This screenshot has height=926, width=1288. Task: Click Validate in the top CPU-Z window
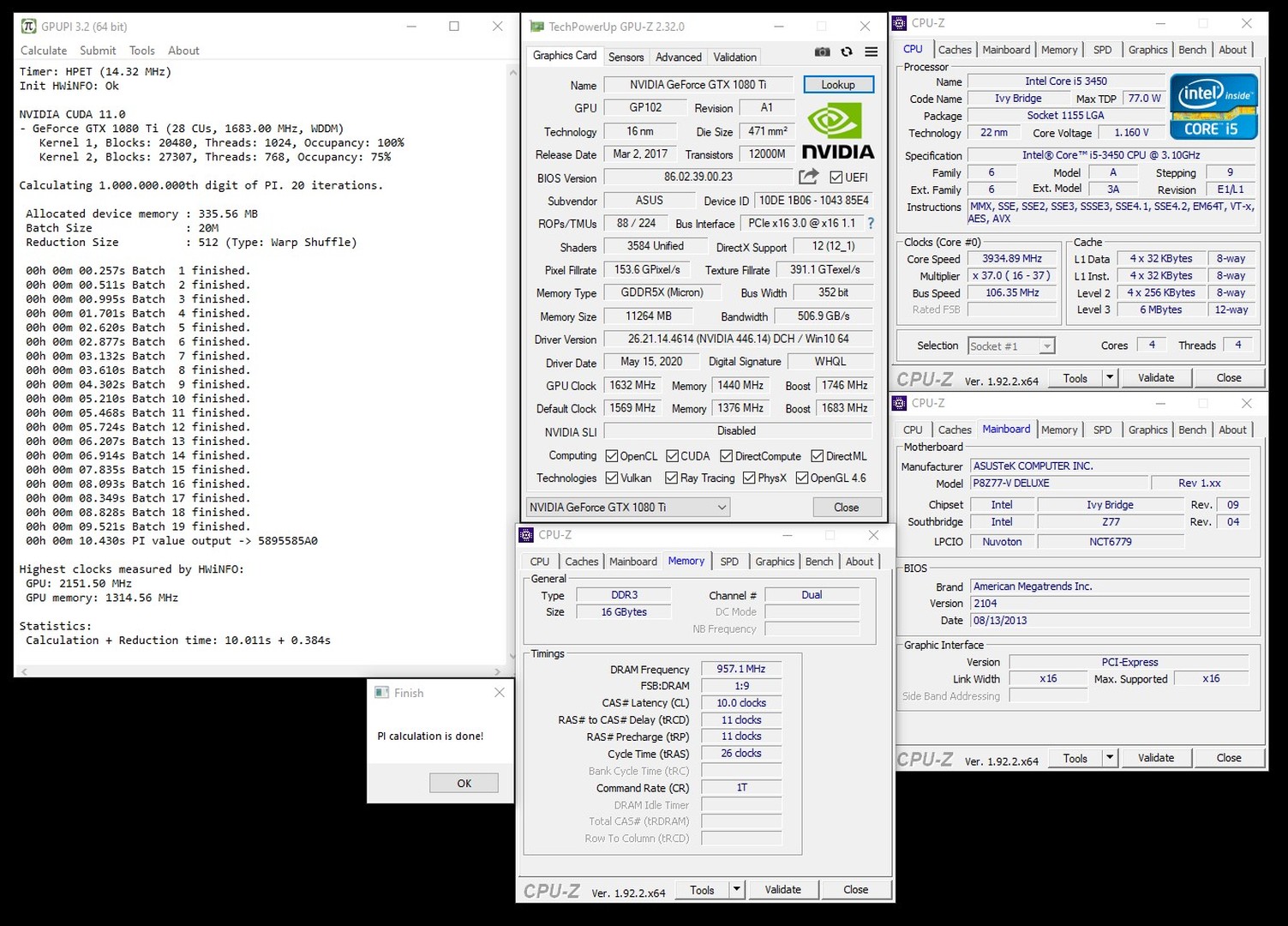1156,377
